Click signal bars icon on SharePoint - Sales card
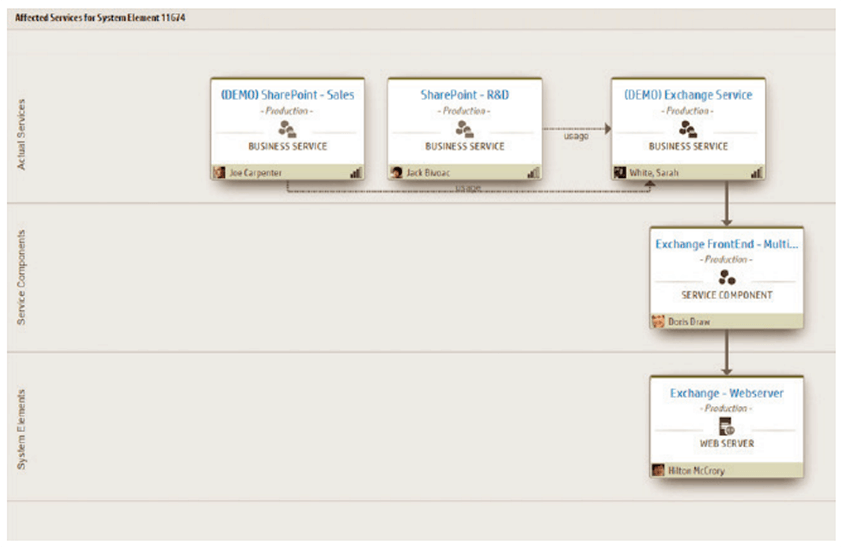The width and height of the screenshot is (842, 547). (355, 172)
